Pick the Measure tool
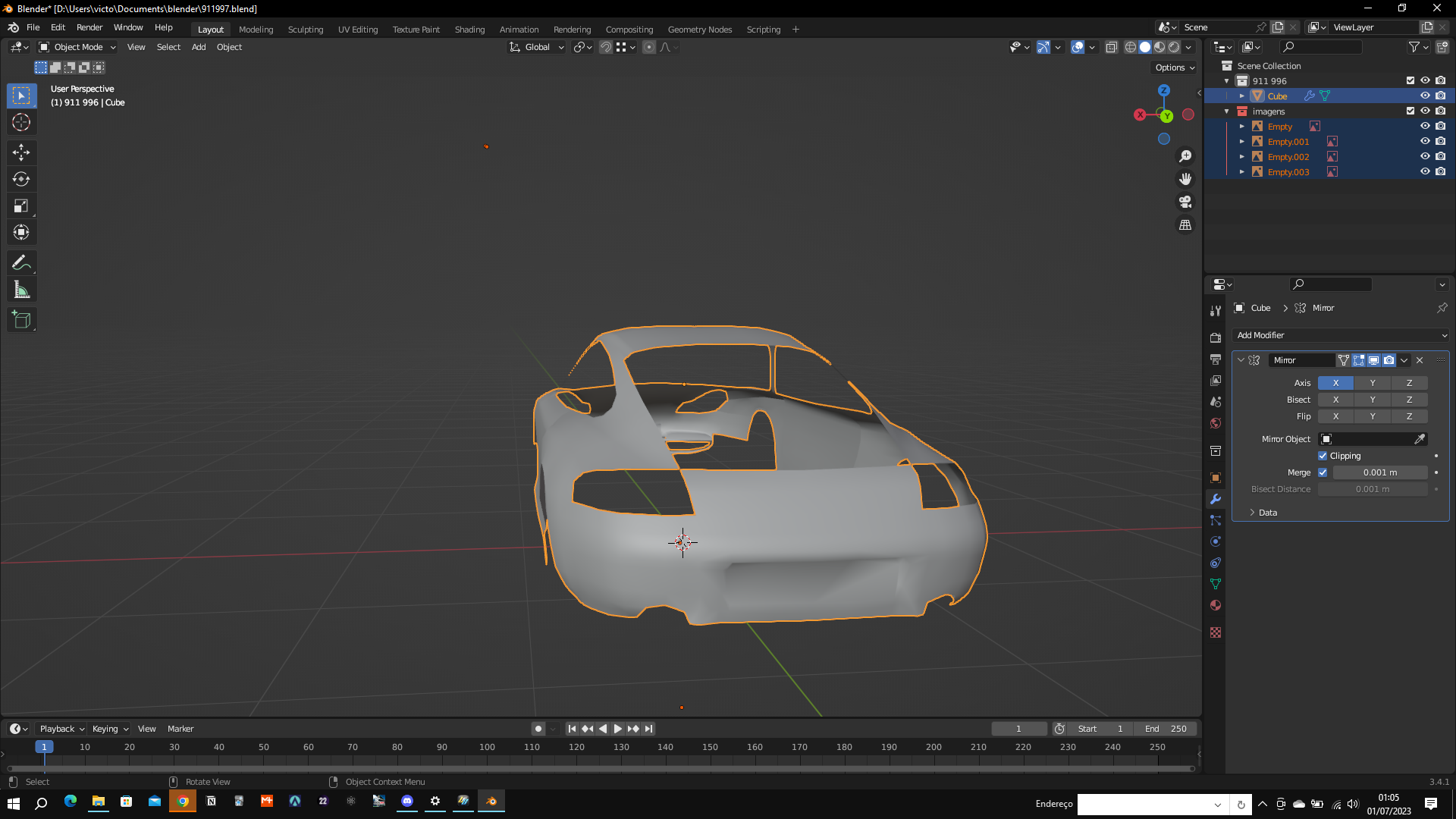This screenshot has width=1456, height=819. pos(21,290)
